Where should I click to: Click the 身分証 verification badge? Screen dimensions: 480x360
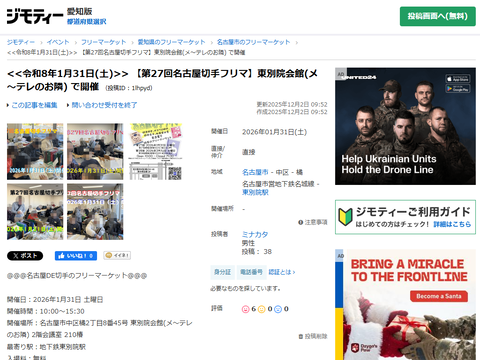[222, 272]
